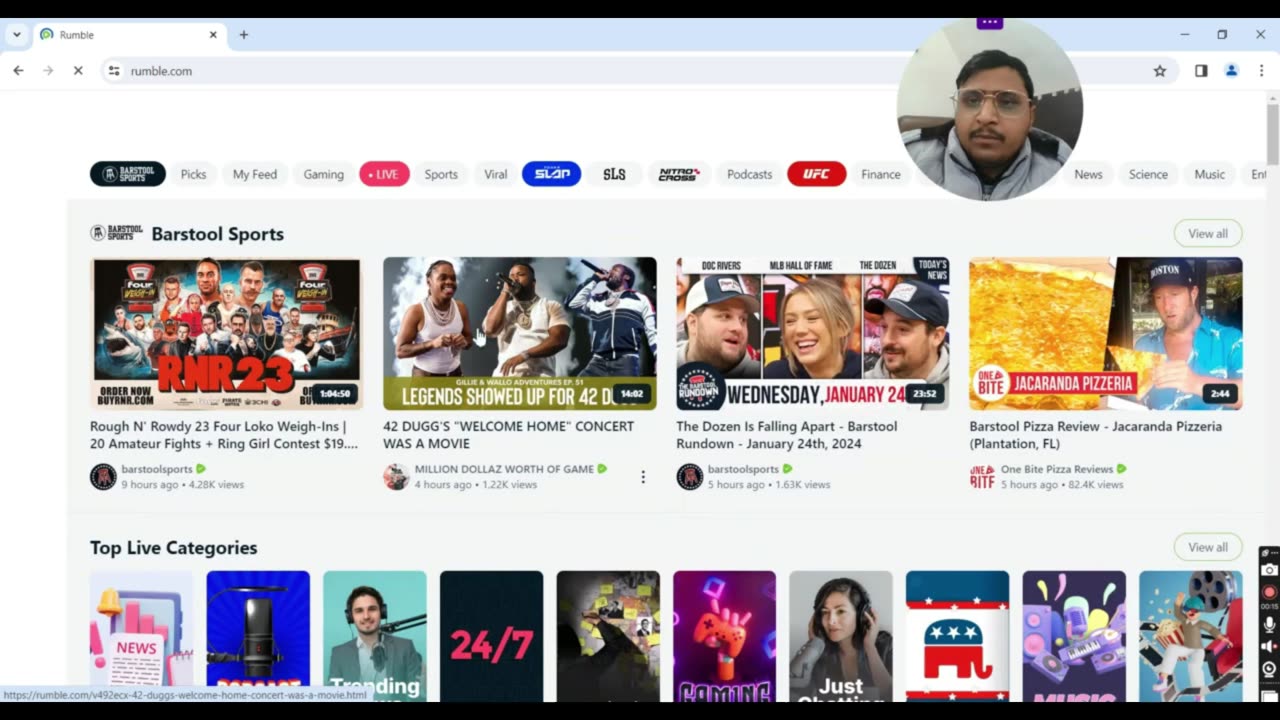Select the Finance category chip
The height and width of the screenshot is (720, 1280).
[881, 174]
